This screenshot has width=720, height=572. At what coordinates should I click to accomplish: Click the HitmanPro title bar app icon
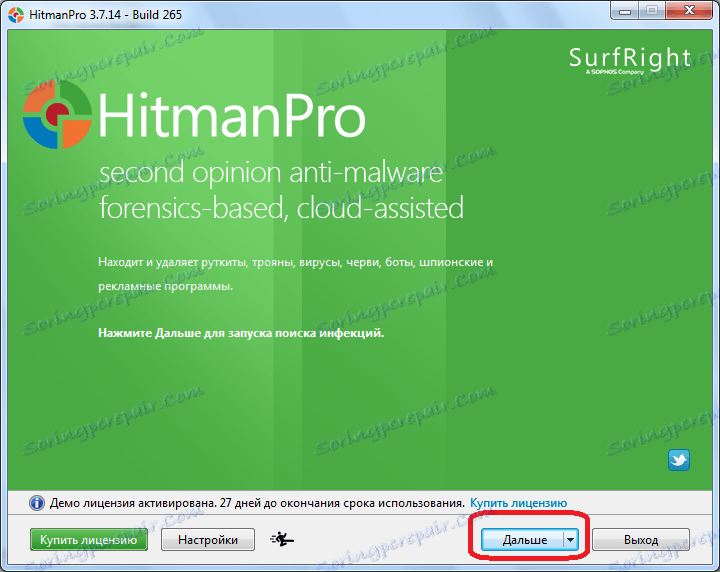pos(16,15)
